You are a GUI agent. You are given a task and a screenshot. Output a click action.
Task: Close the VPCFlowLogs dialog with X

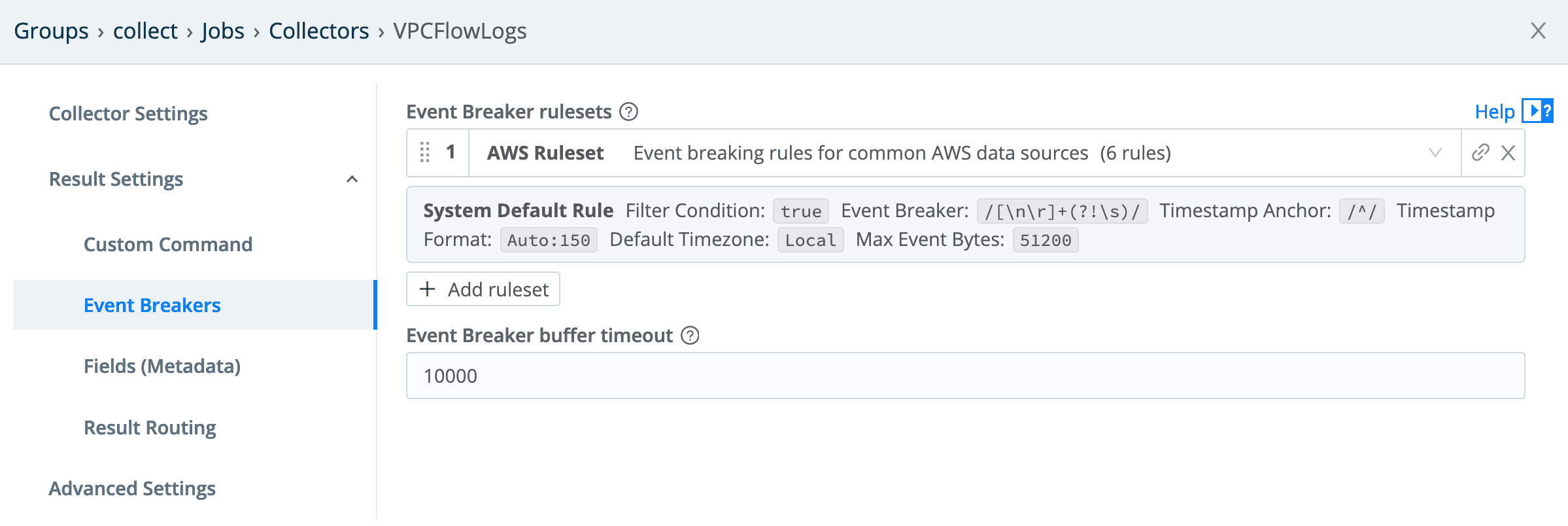(x=1538, y=31)
